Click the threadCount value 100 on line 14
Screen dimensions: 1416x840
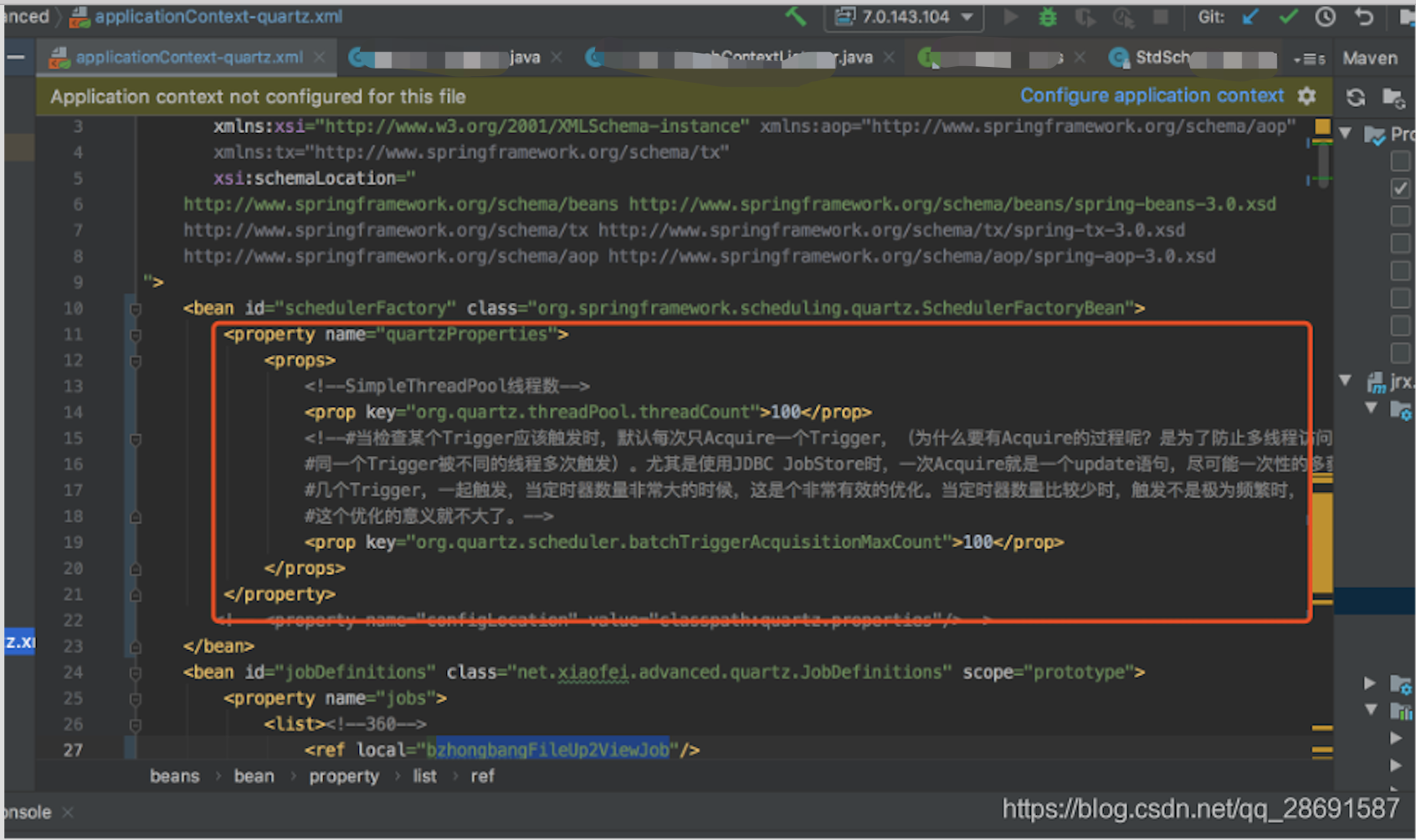click(x=786, y=412)
